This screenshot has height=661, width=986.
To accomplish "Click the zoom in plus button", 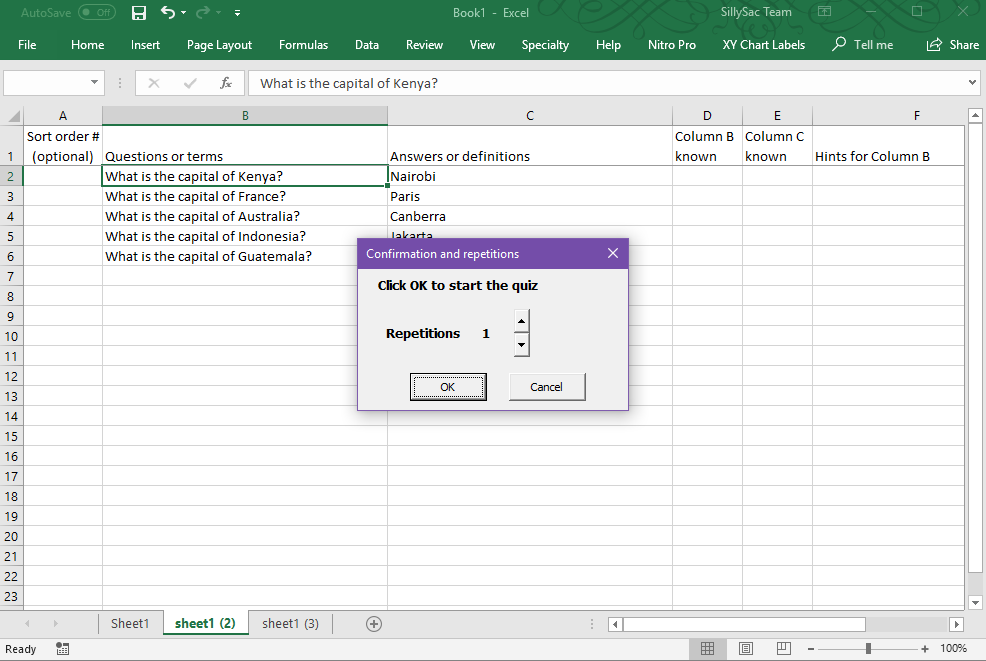I will coord(924,648).
